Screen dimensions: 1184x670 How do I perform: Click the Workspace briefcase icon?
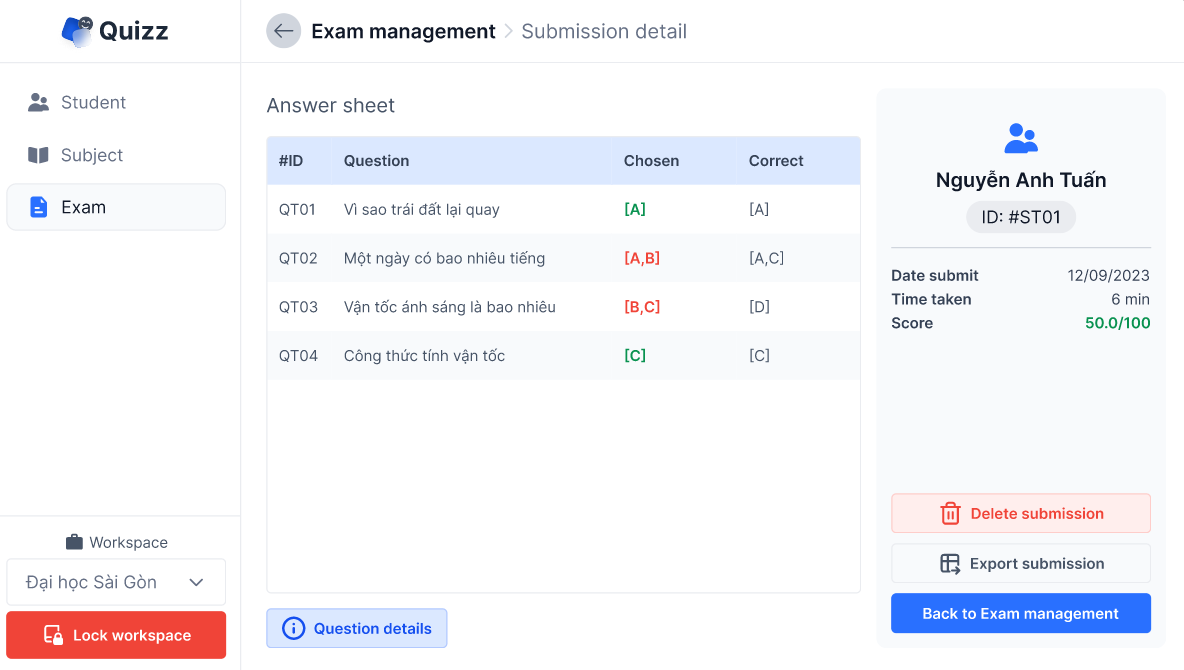[x=74, y=542]
